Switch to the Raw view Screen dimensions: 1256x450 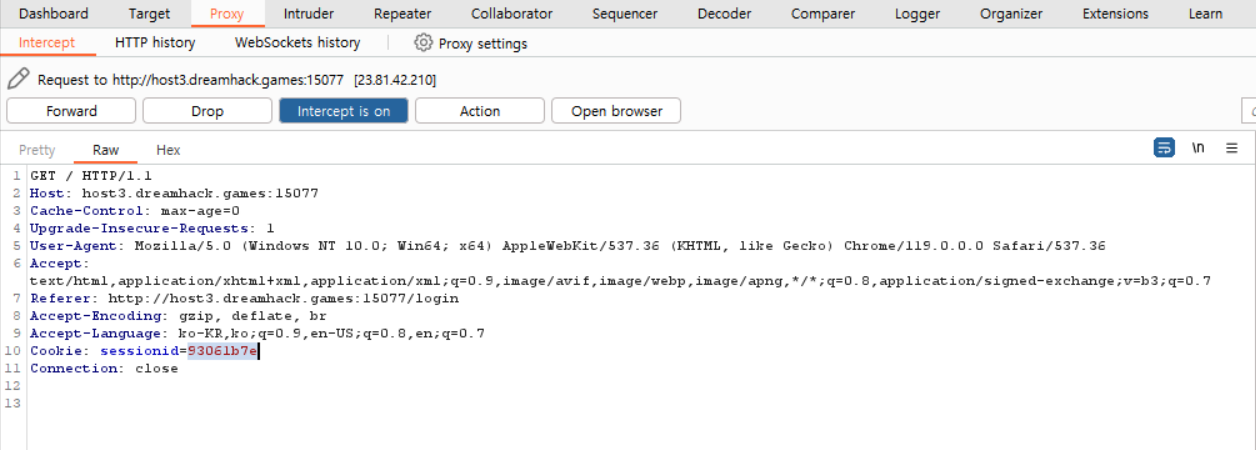pos(106,150)
